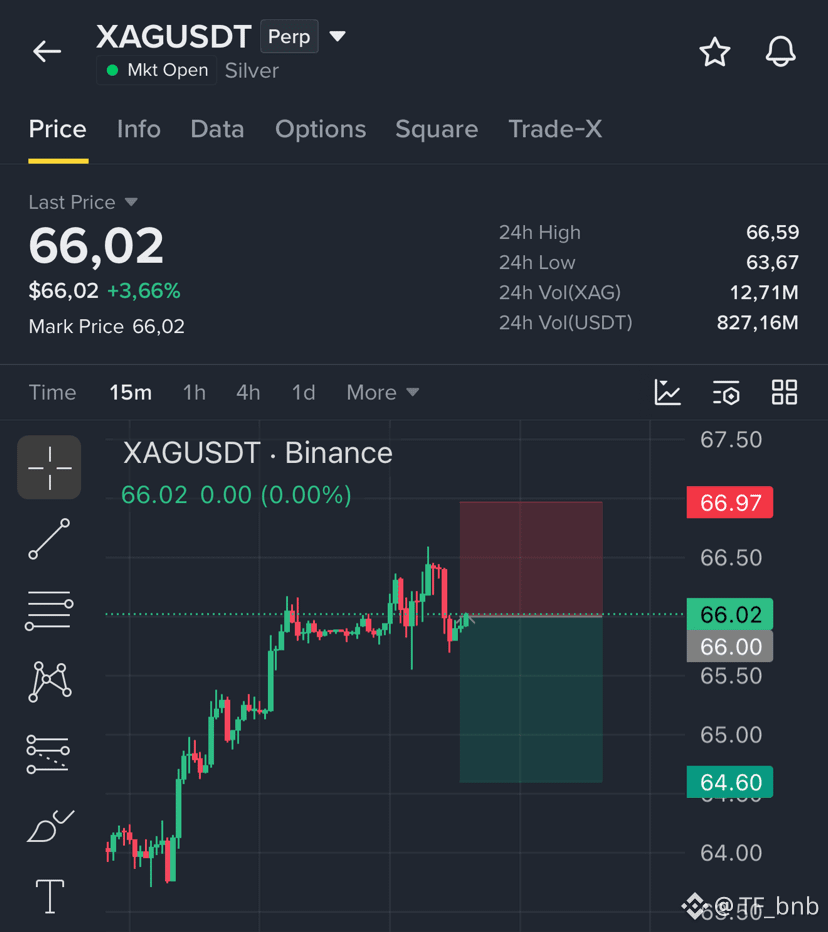Select the 4h interval
The height and width of the screenshot is (932, 828).
click(x=248, y=392)
